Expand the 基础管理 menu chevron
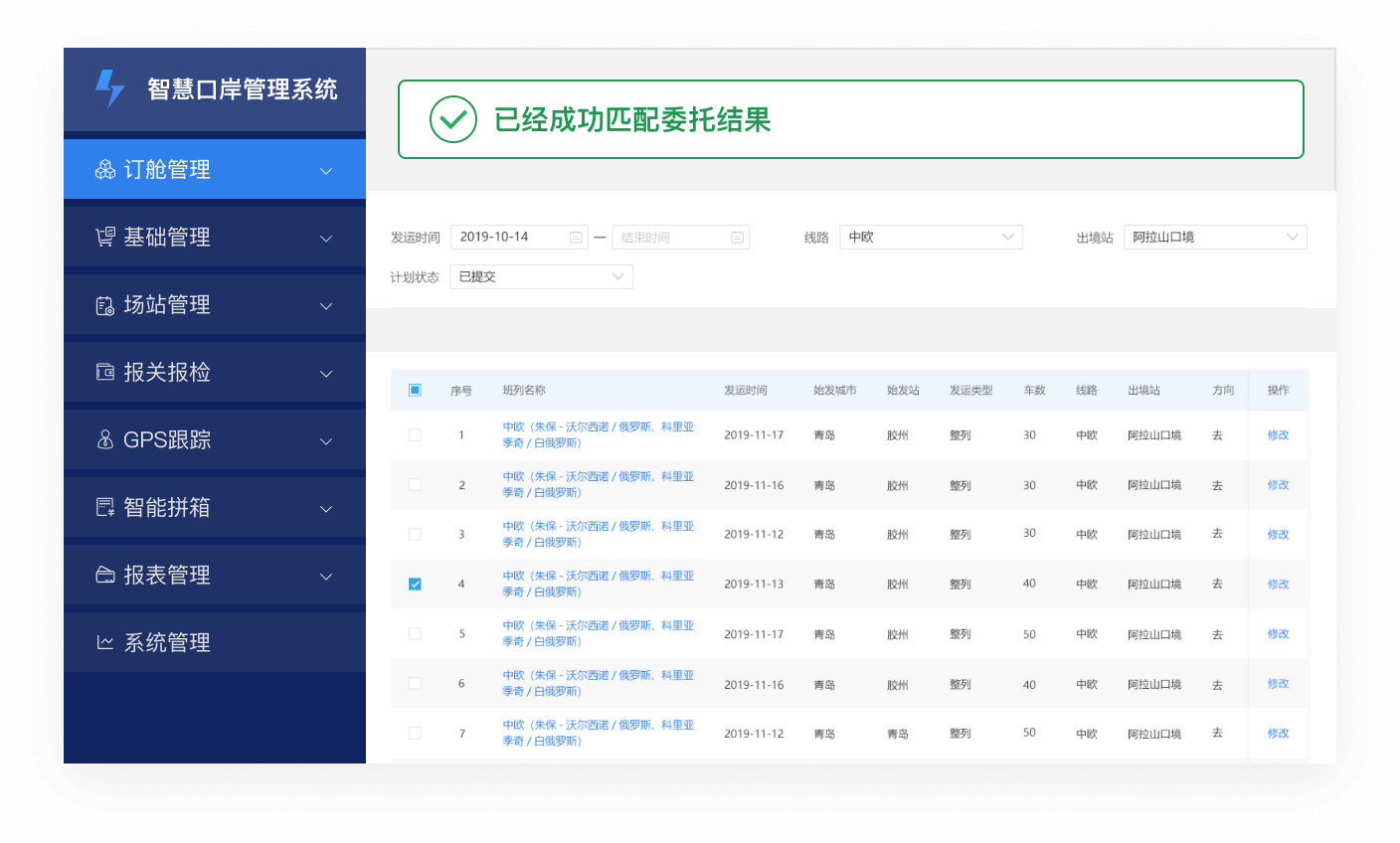This screenshot has height=843, width=1400. (x=326, y=239)
